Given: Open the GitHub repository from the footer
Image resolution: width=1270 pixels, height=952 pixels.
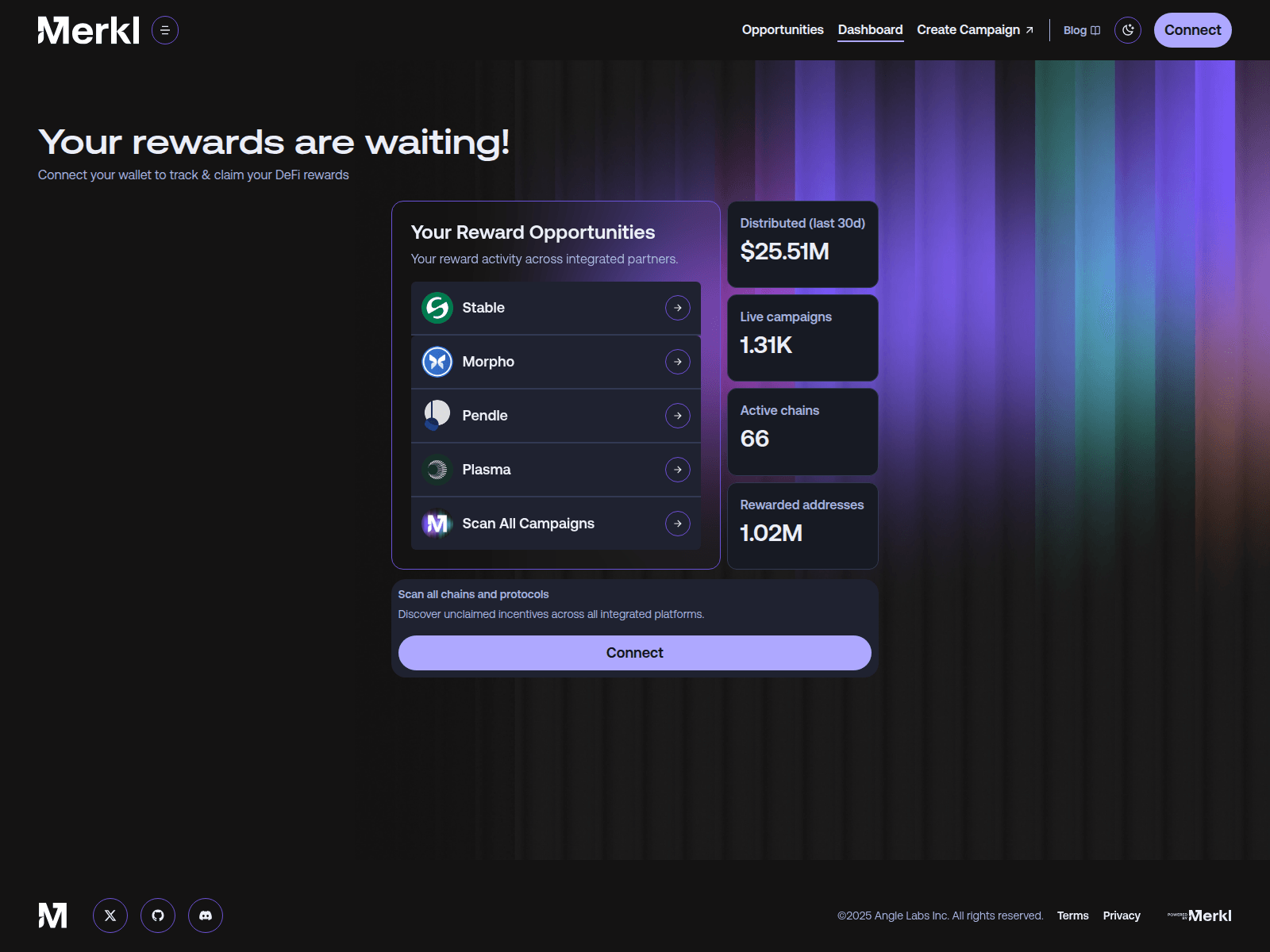Looking at the screenshot, I should (157, 915).
